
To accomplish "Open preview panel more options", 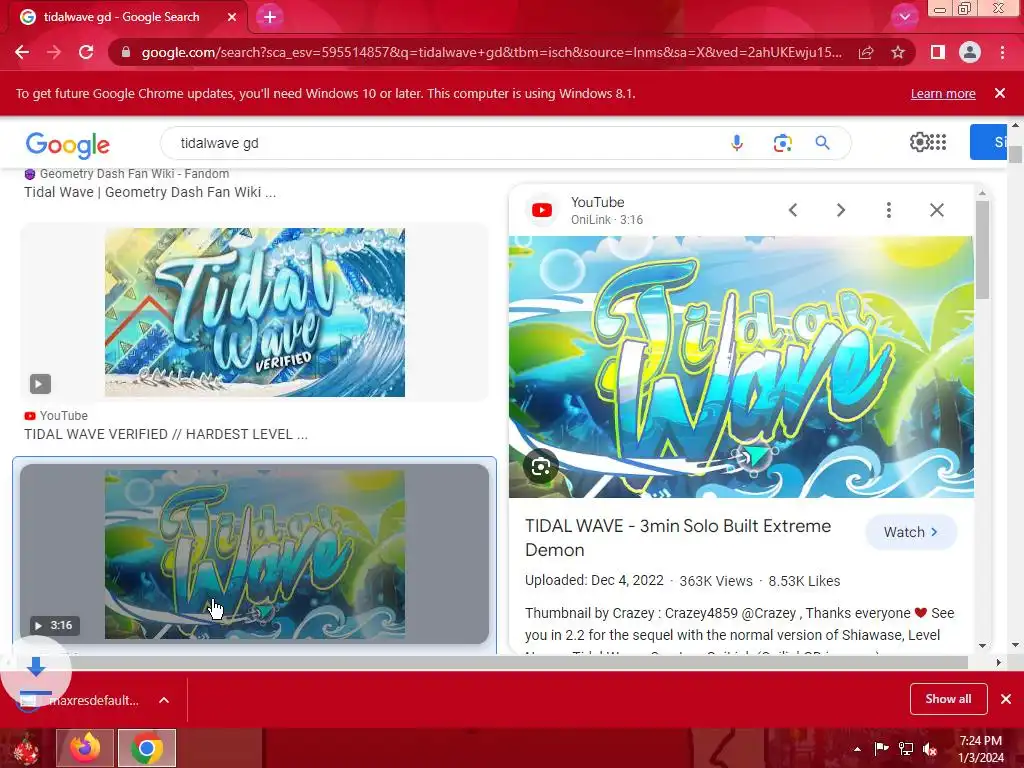I will (889, 210).
